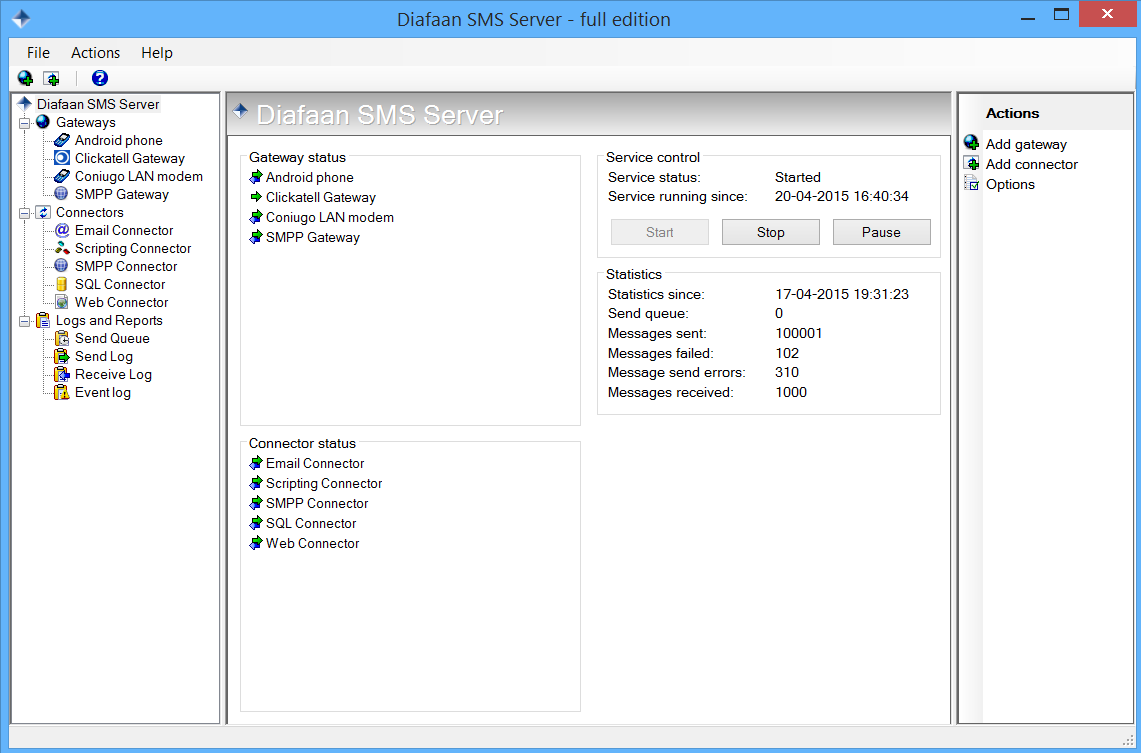Click the Receive Log icon in tree
Screen dimensions: 1141x753
coord(62,375)
